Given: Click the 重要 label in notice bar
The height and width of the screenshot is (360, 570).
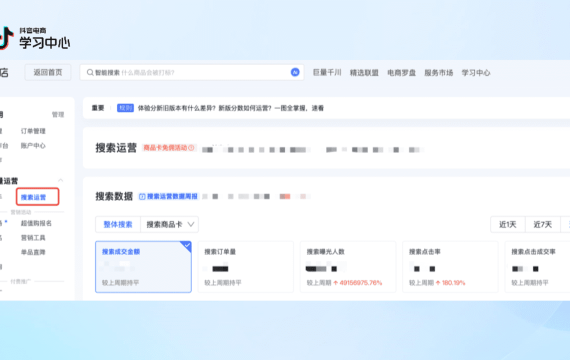Looking at the screenshot, I should (x=98, y=108).
